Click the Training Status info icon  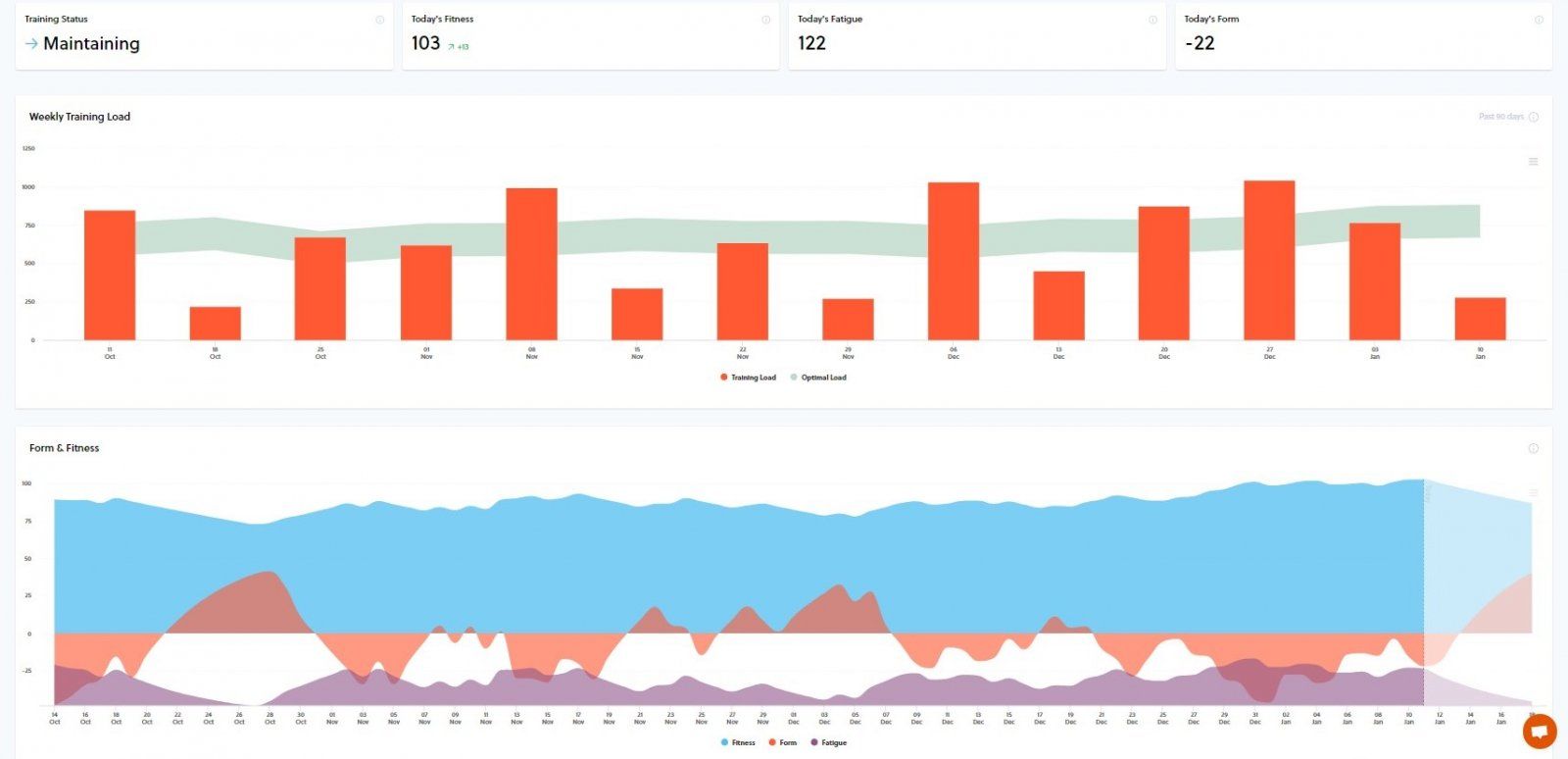[x=379, y=20]
